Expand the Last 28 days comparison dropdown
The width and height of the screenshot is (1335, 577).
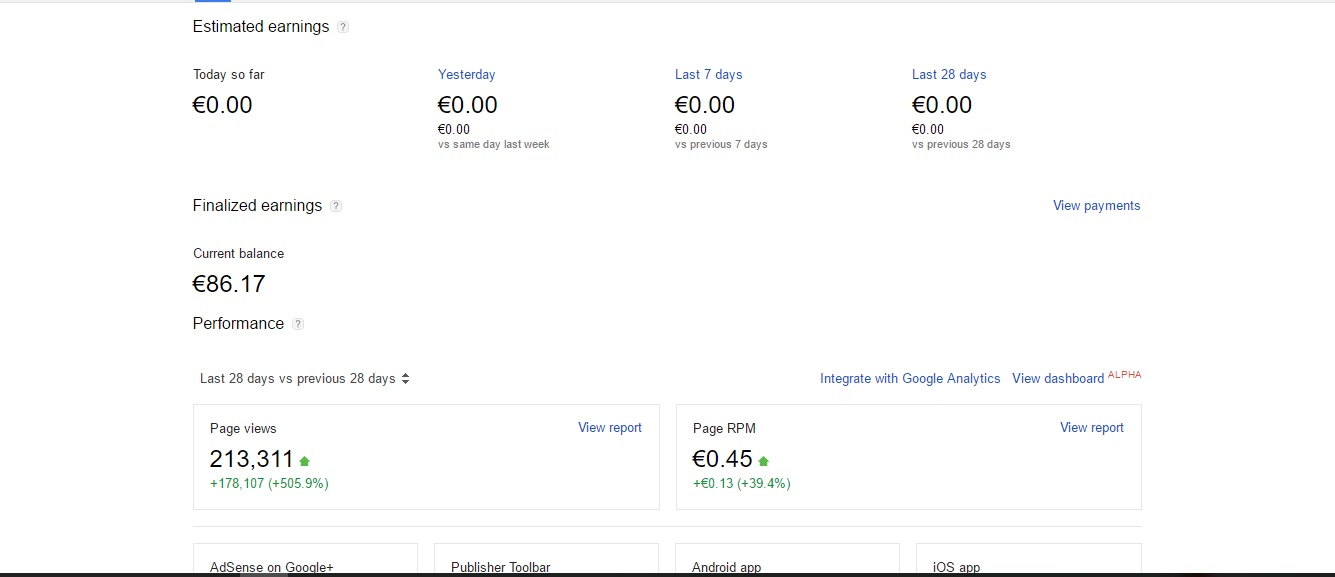click(305, 379)
